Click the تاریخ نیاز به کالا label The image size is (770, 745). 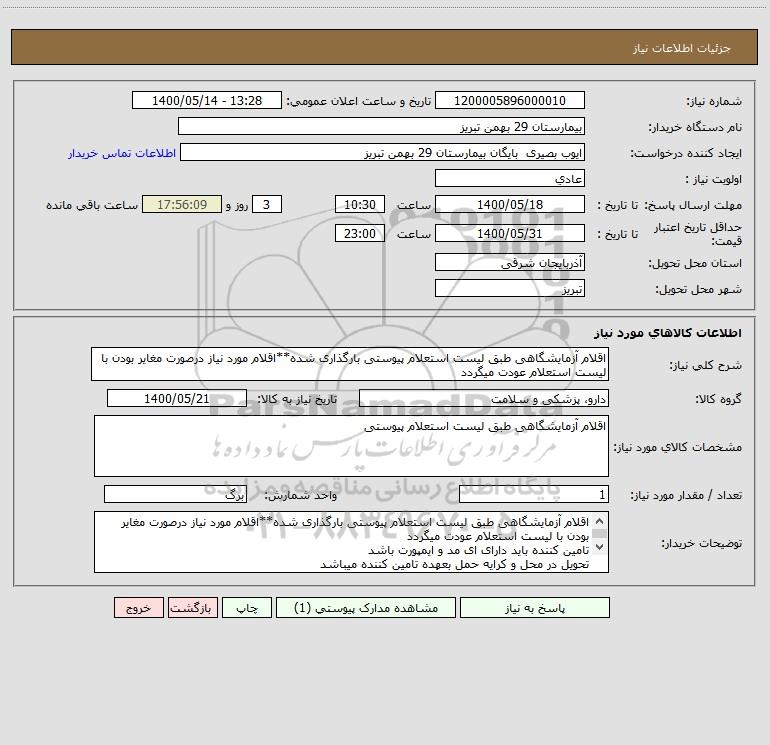[297, 399]
